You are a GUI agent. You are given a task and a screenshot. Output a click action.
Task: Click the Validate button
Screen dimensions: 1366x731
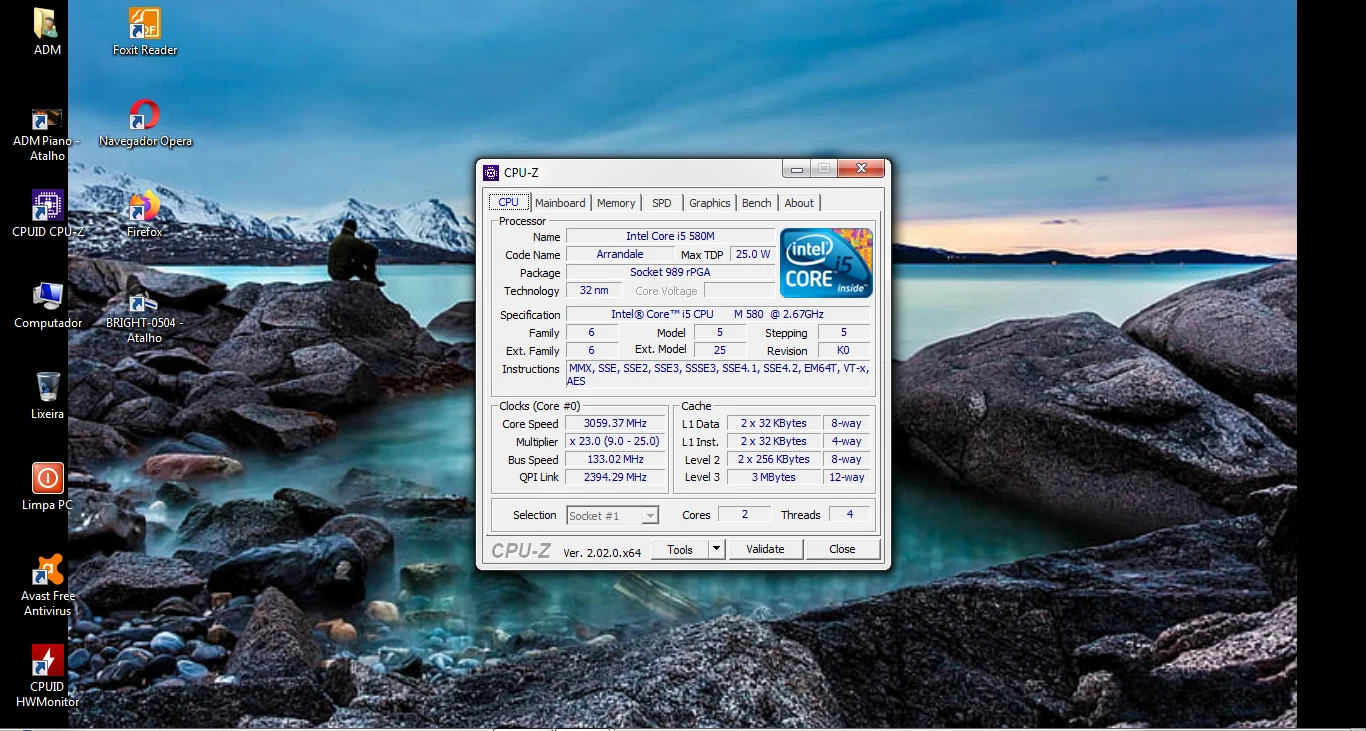click(x=765, y=549)
